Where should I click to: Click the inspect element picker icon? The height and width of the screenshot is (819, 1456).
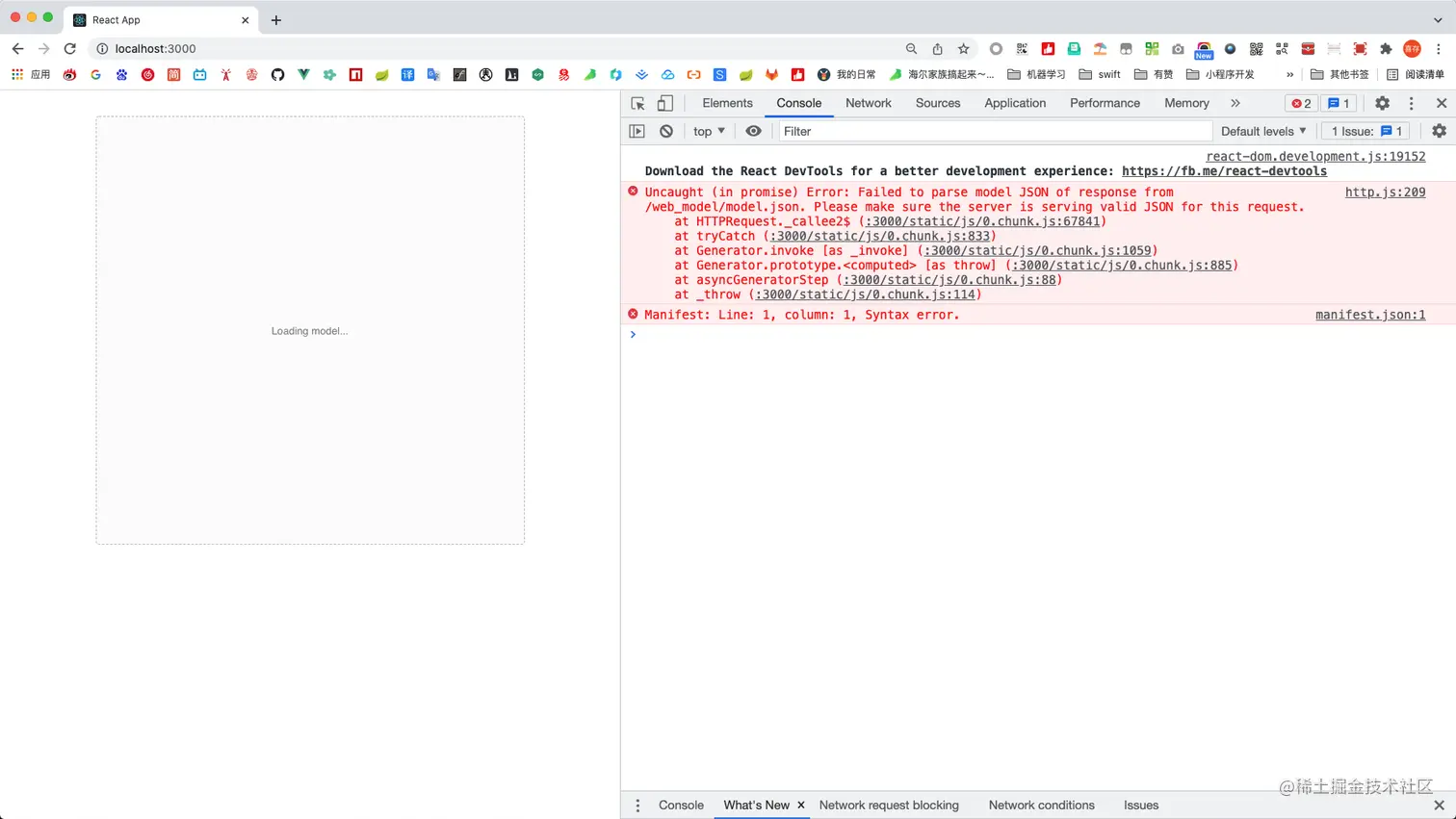(x=637, y=103)
